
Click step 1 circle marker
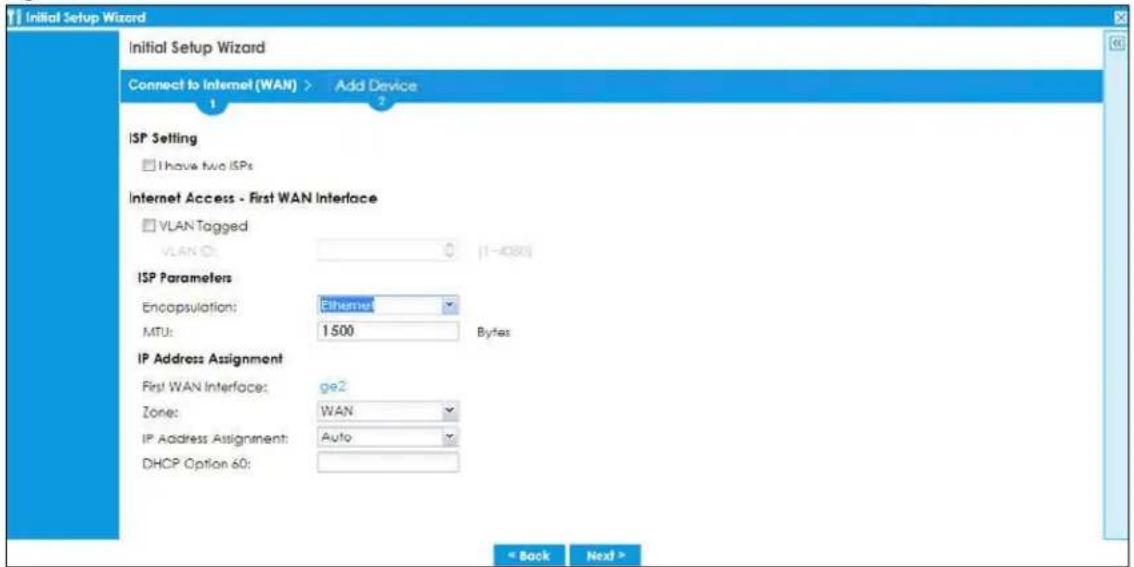click(213, 105)
